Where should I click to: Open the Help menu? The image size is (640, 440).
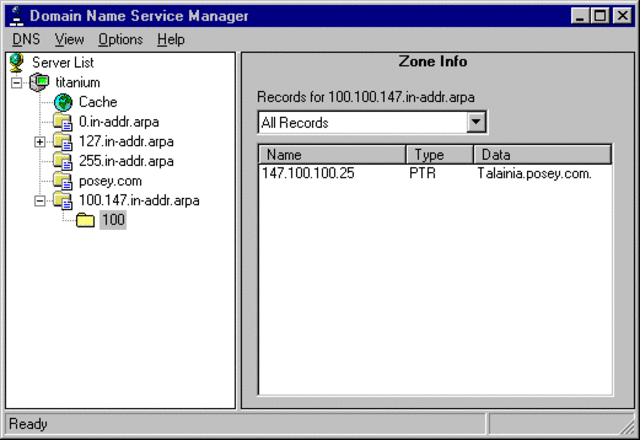coord(171,40)
